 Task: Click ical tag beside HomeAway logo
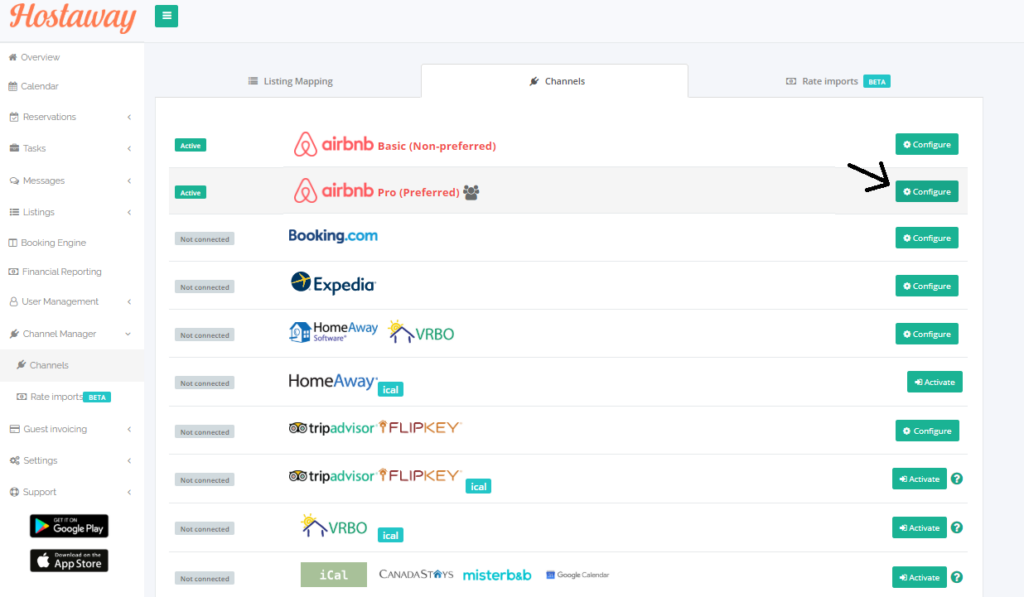click(391, 389)
